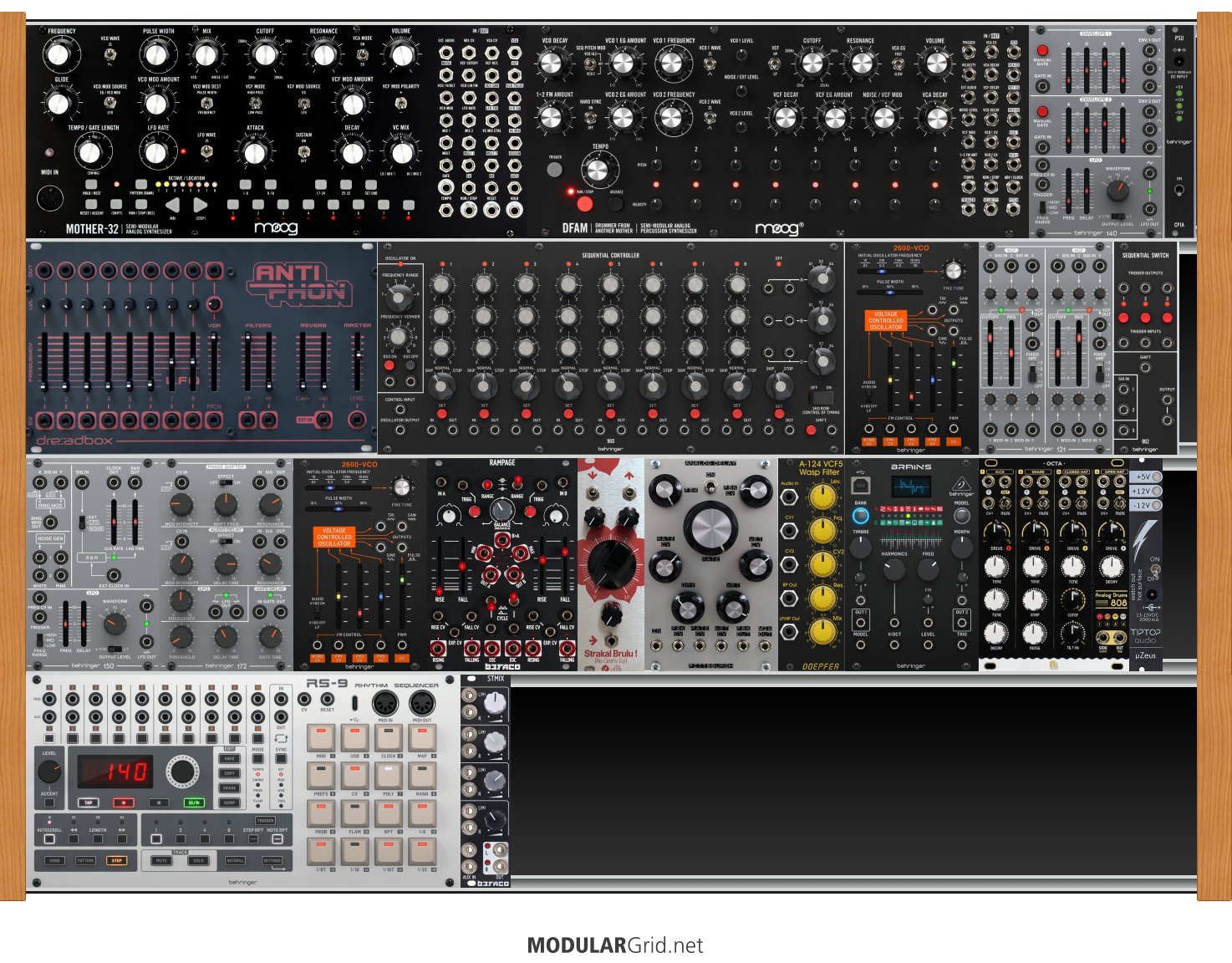Tap the USB pad on the RS-9
This screenshot has width=1232, height=963.
point(355,739)
